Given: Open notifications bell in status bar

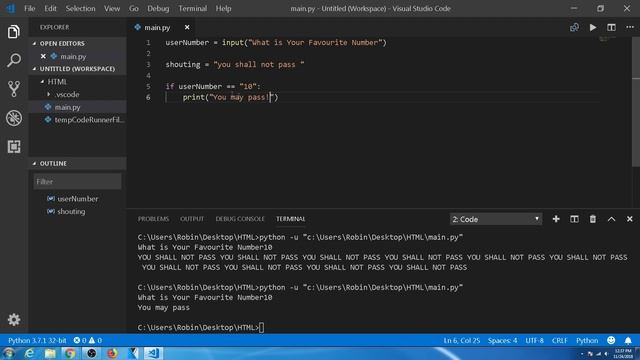Looking at the screenshot, I should coord(628,340).
